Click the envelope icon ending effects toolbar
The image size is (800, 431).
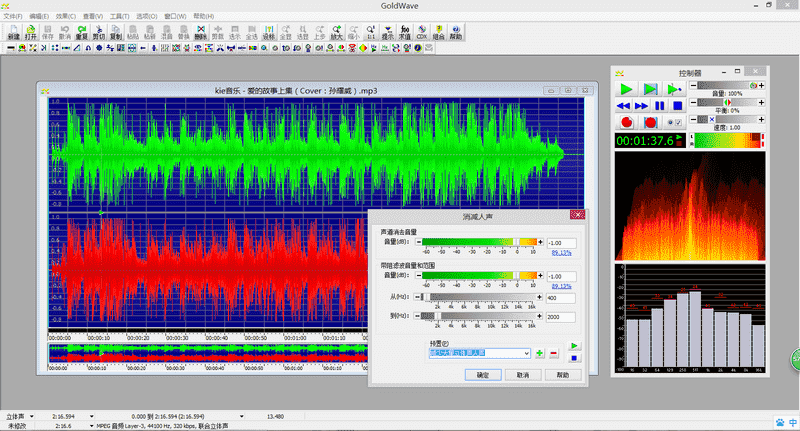click(x=429, y=48)
